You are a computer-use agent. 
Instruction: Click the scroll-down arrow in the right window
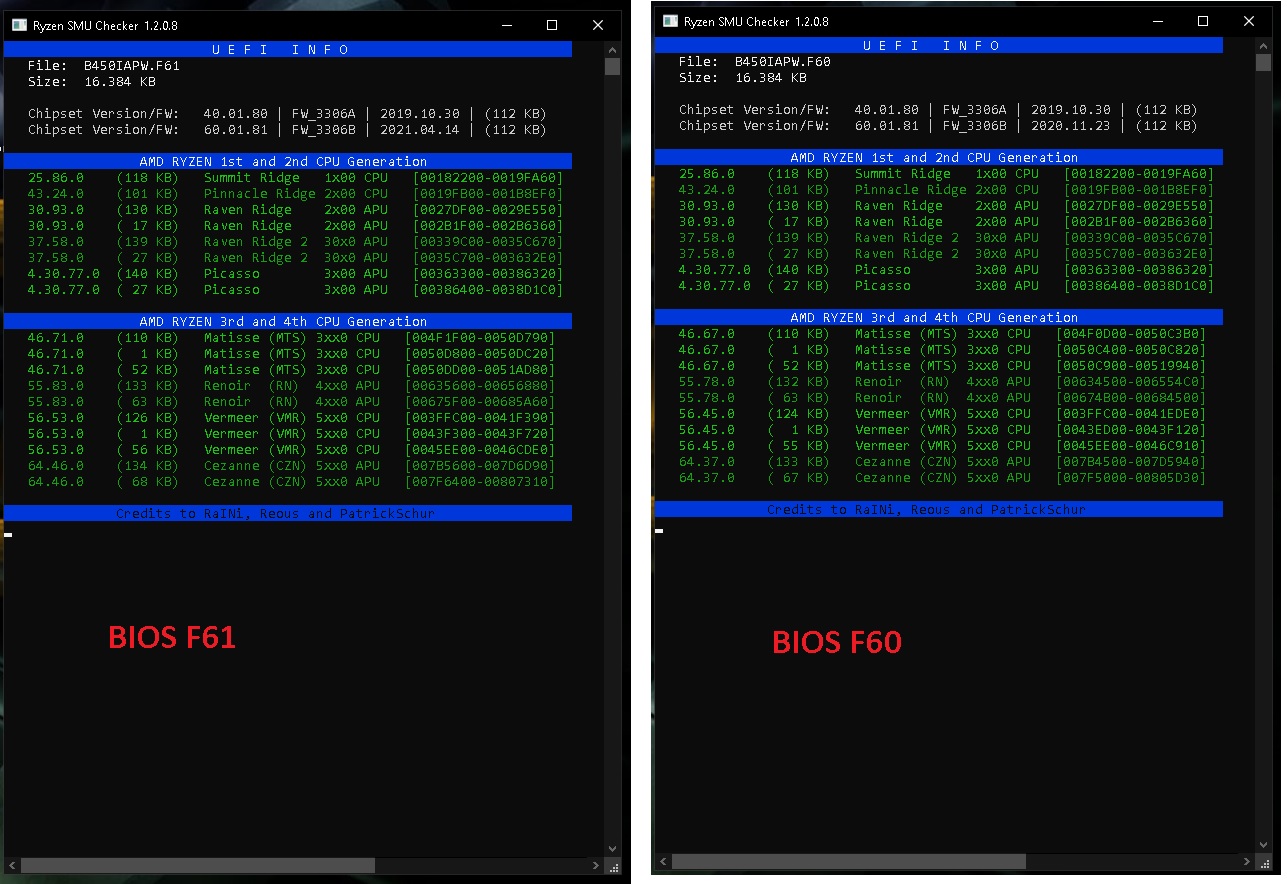click(x=1263, y=845)
